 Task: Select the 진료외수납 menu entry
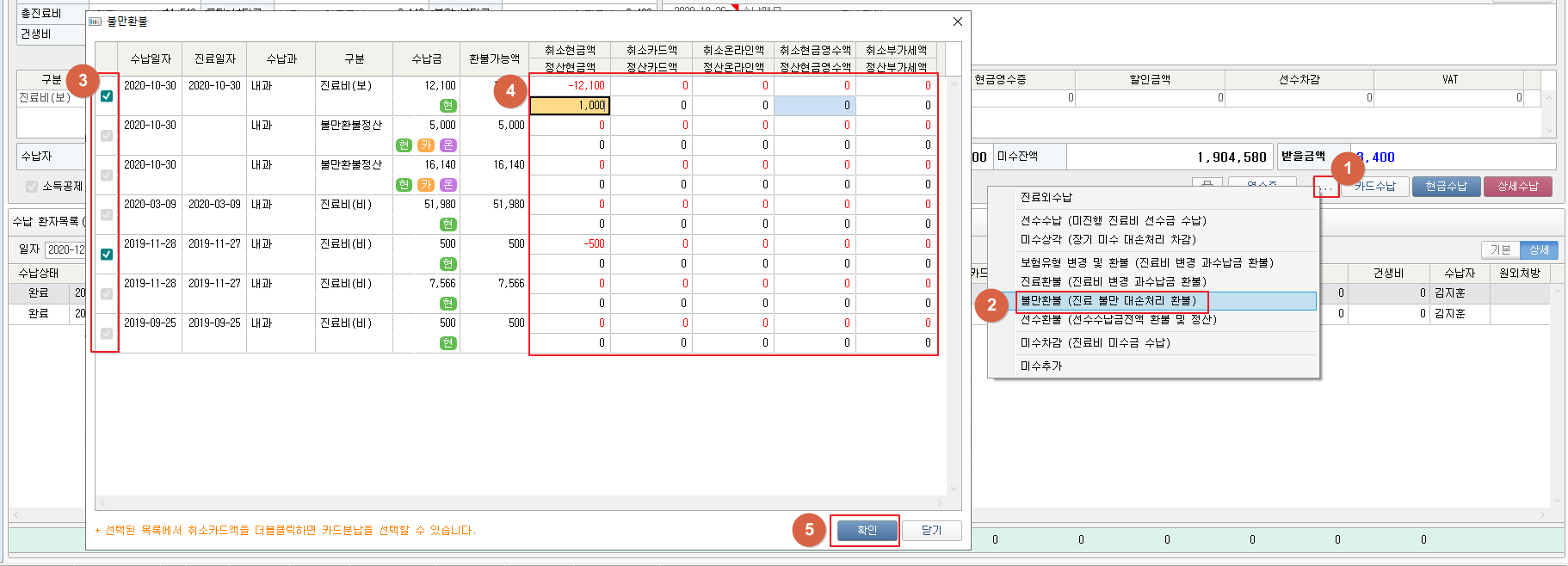point(1046,197)
